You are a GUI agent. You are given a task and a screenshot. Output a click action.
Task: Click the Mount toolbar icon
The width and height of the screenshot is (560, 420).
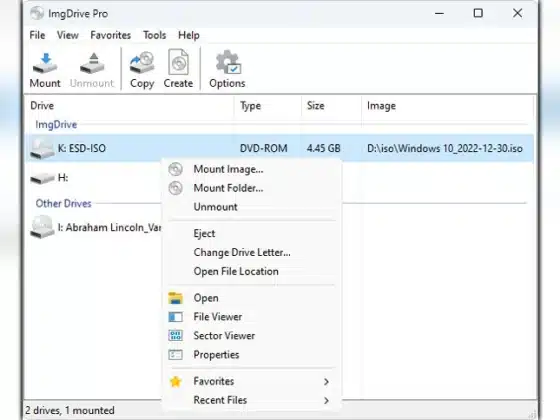pos(45,63)
